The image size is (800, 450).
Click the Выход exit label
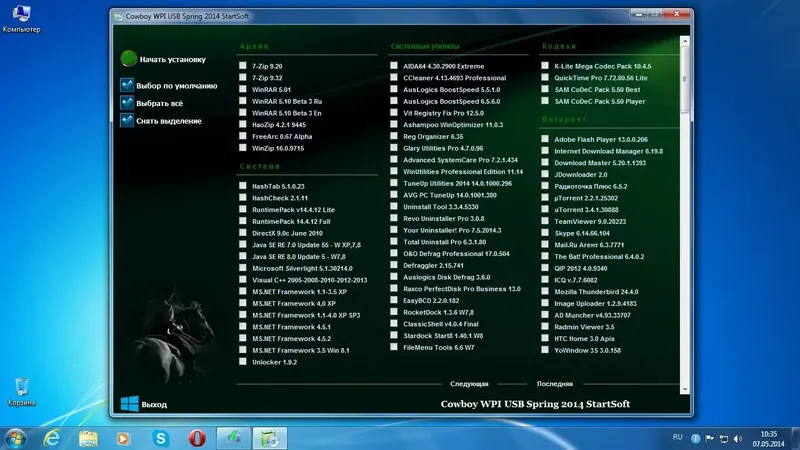pos(154,405)
